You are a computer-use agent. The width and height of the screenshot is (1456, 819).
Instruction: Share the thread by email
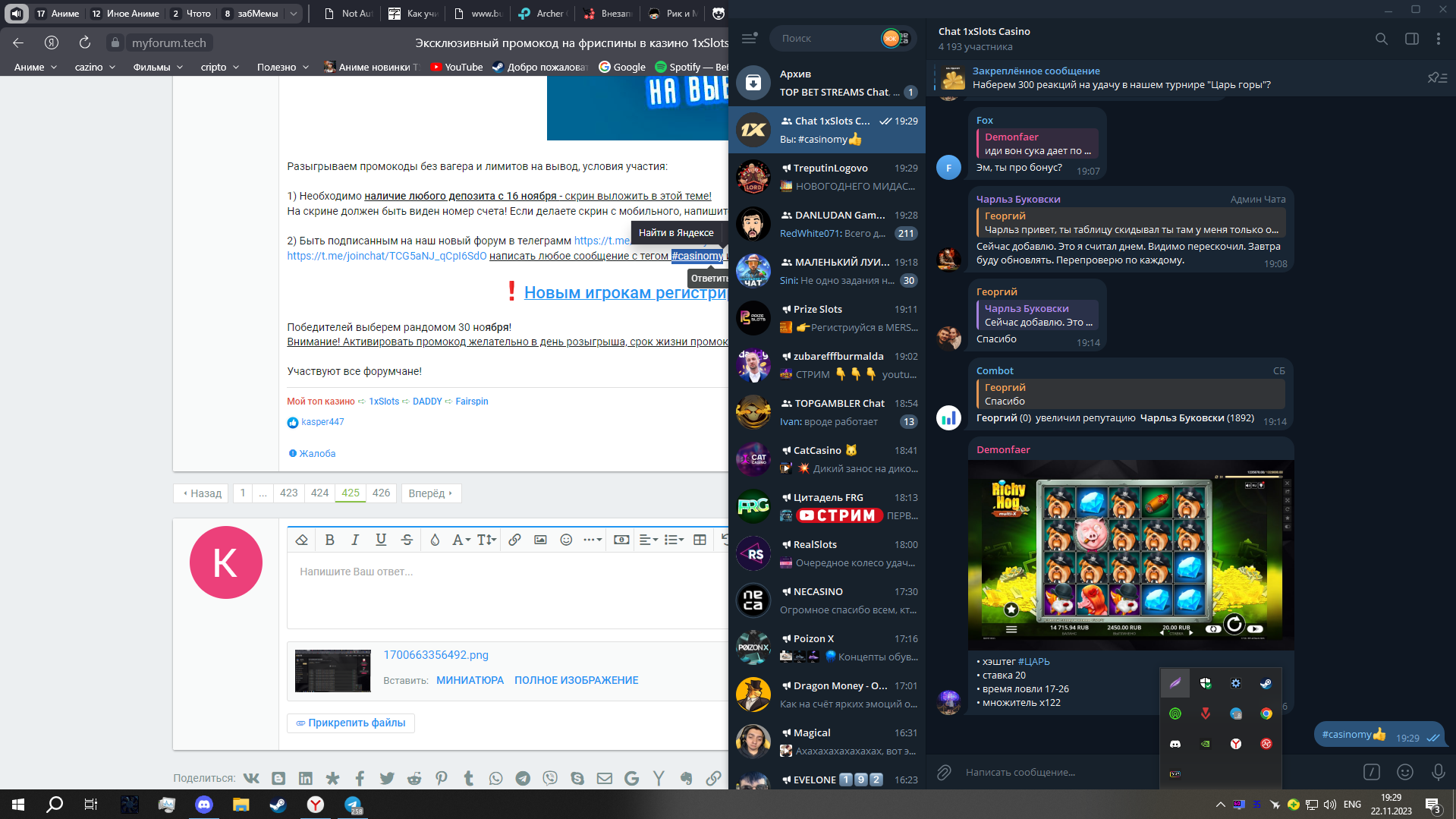coord(605,778)
